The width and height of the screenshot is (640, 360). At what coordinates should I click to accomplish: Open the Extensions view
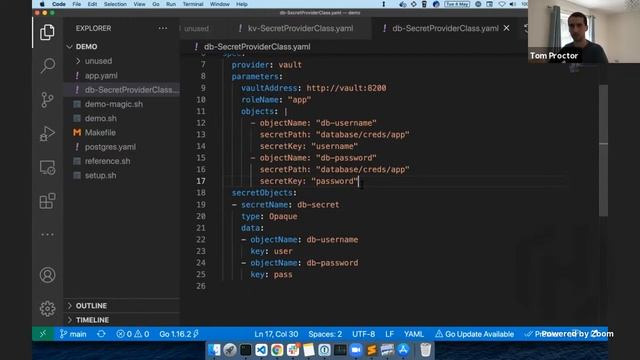coord(47,201)
